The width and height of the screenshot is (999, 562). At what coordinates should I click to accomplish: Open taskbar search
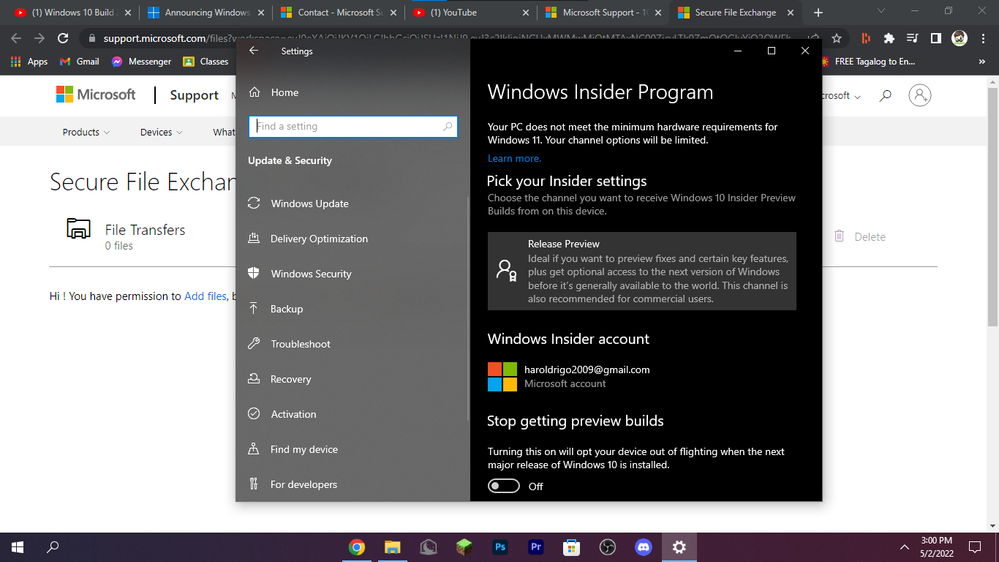coord(53,547)
